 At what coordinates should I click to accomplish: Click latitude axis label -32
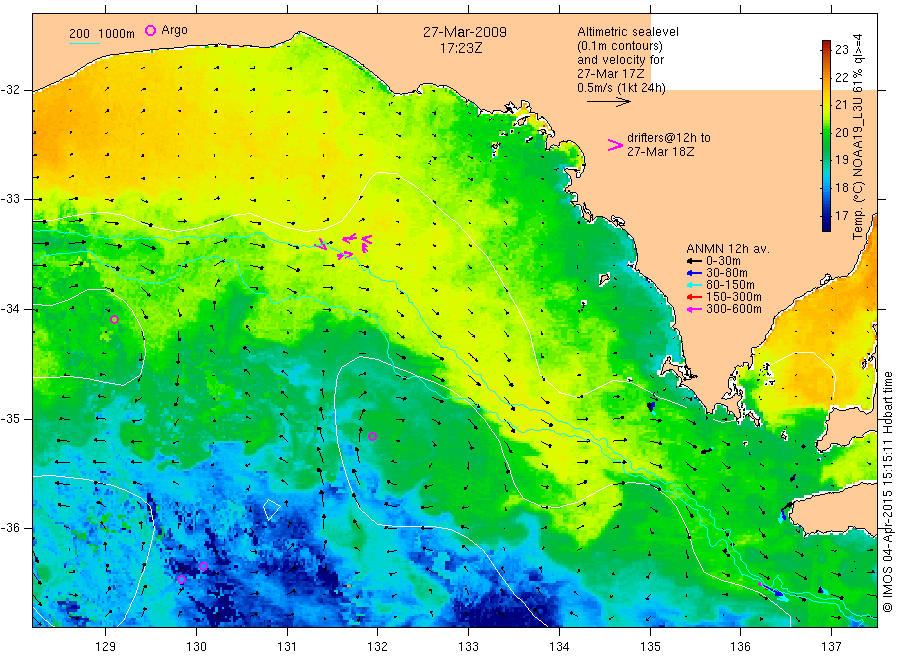click(x=10, y=90)
